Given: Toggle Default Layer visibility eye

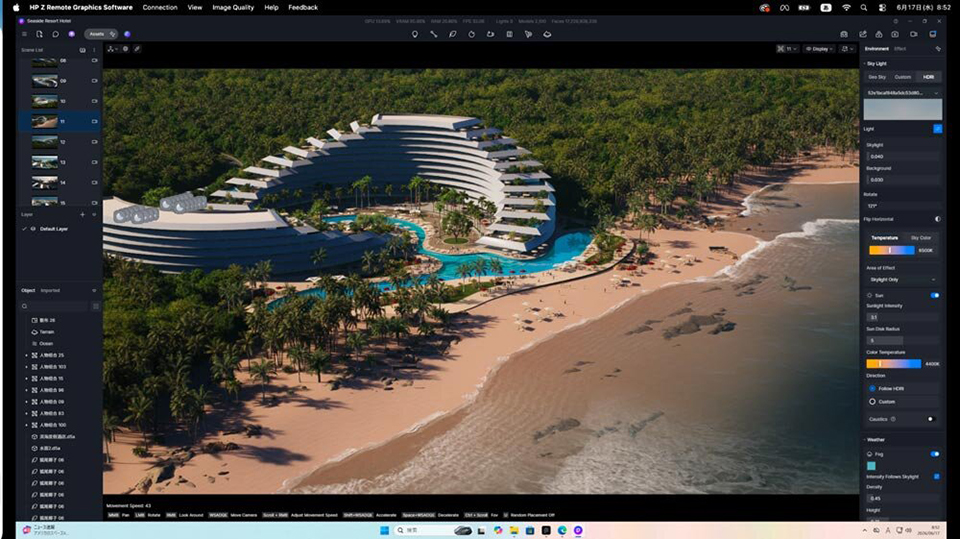Looking at the screenshot, I should pyautogui.click(x=33, y=228).
